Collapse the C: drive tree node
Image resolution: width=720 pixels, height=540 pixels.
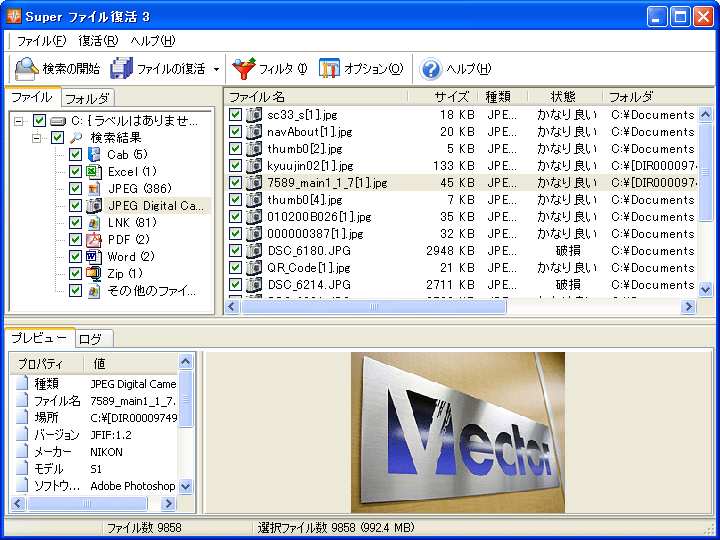coord(19,121)
